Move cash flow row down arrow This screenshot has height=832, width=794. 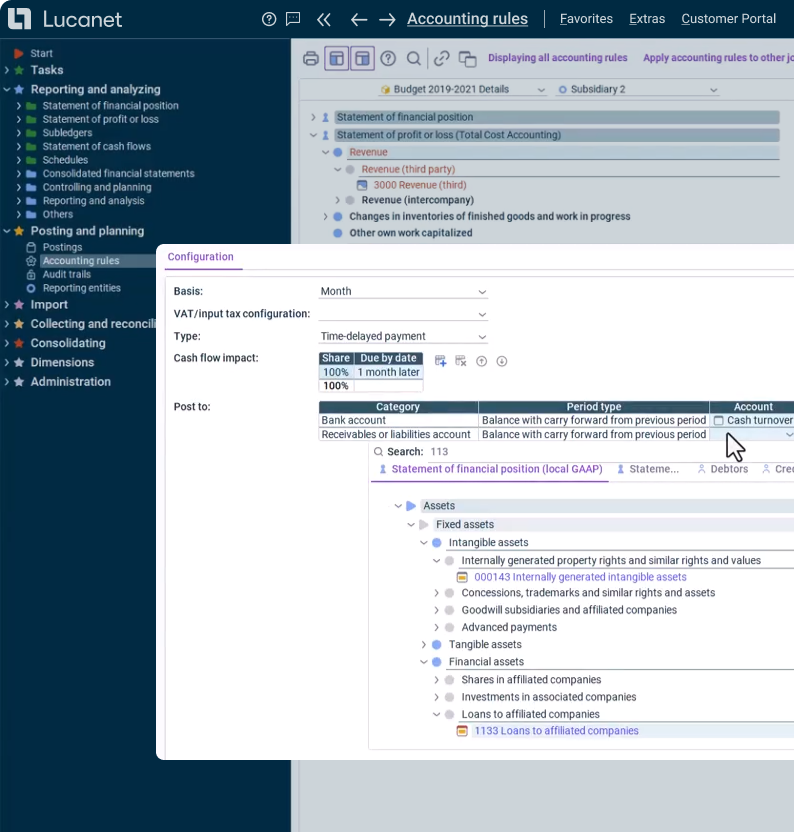pyautogui.click(x=502, y=361)
